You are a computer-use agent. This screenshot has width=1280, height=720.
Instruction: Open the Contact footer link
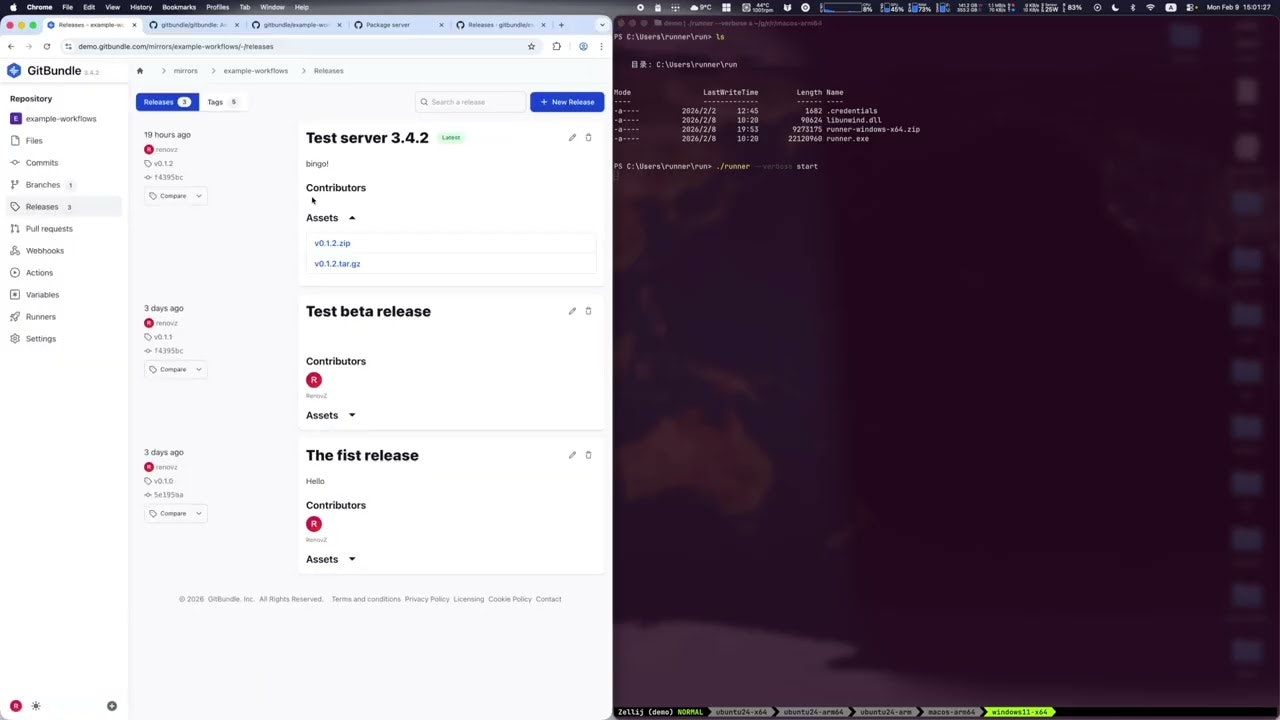[x=548, y=599]
